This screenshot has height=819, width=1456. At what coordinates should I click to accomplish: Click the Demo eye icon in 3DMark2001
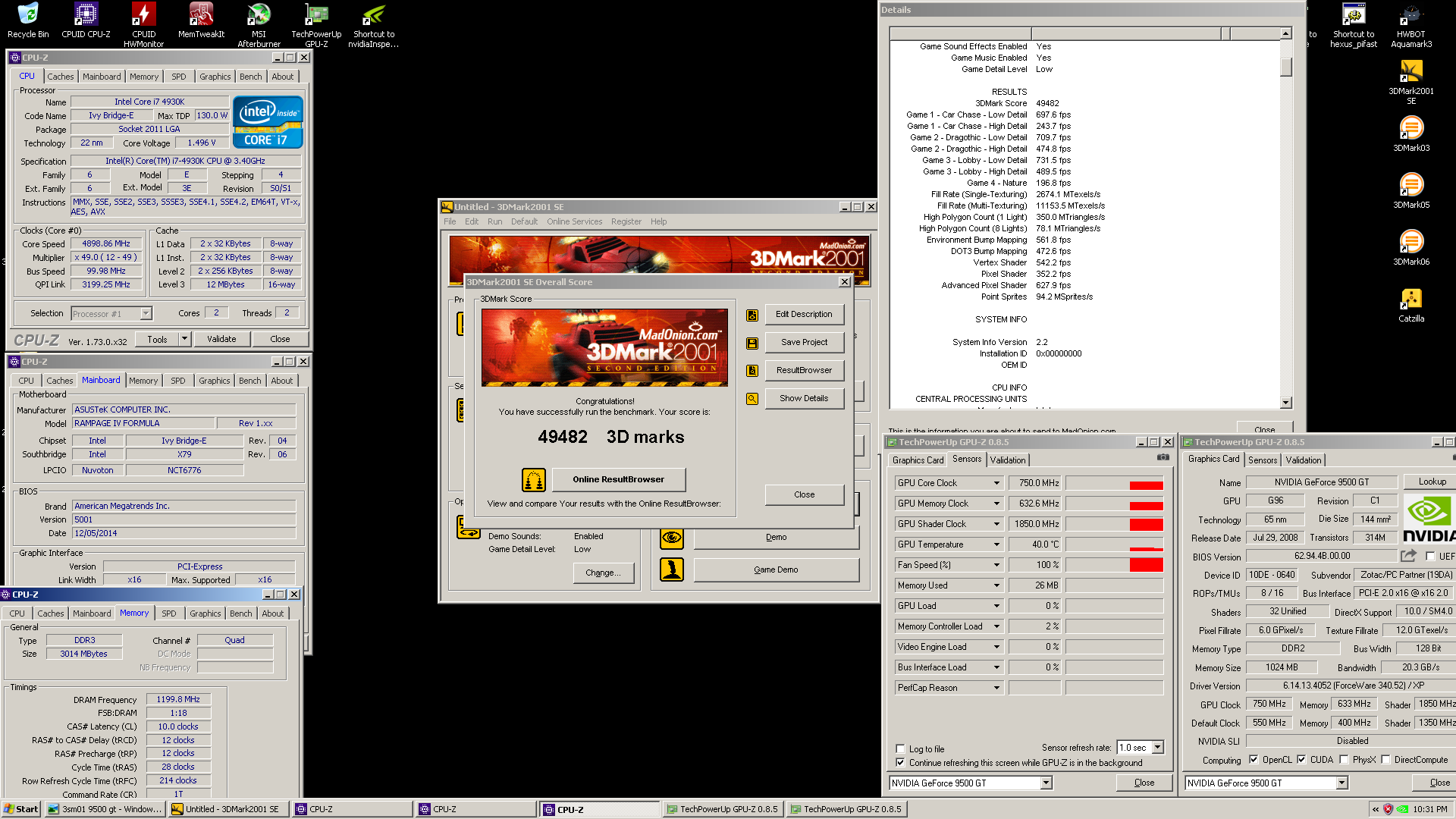point(672,537)
